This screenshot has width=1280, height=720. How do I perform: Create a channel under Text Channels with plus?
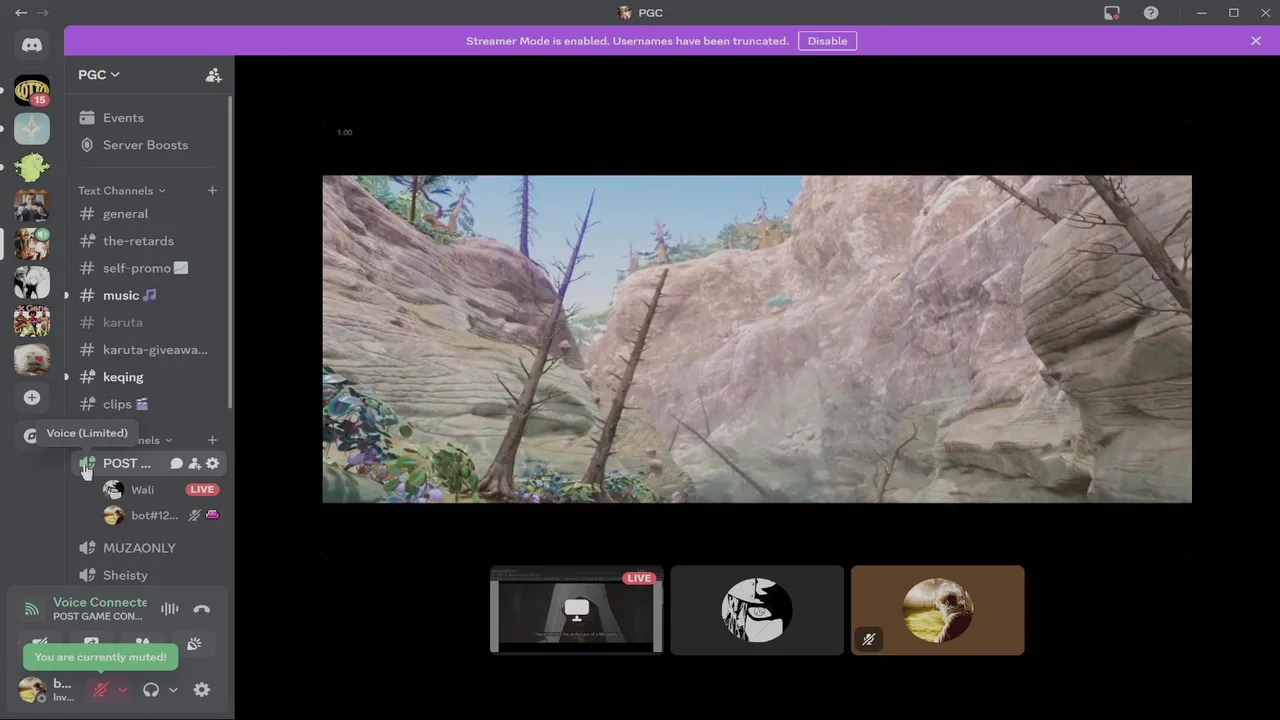click(x=212, y=191)
